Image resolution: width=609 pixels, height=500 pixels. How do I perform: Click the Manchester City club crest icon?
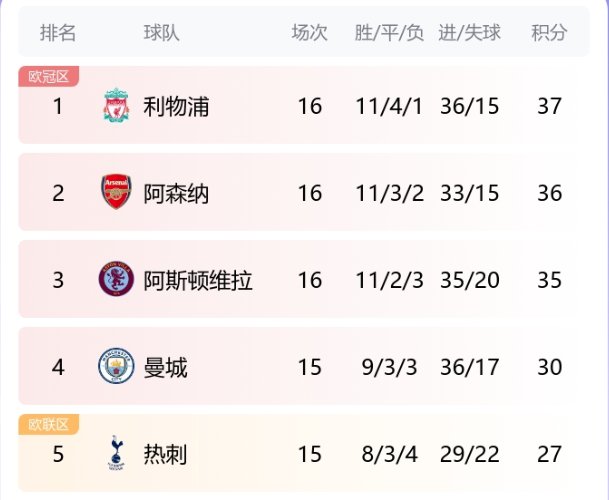tap(116, 368)
